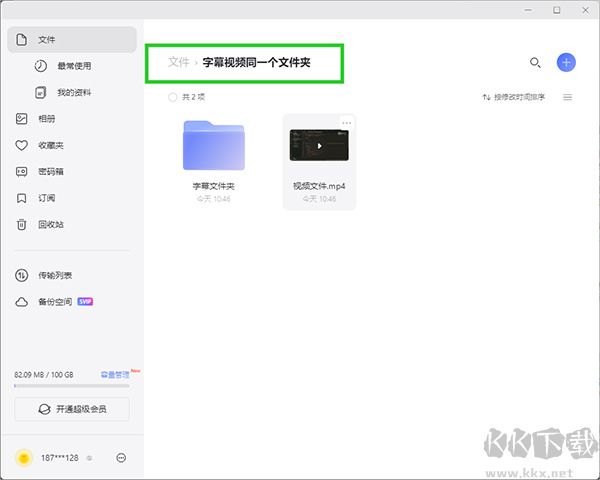The width and height of the screenshot is (600, 480).
Task: Open the three-dot menu on 视频文件.mp4
Action: tap(347, 123)
